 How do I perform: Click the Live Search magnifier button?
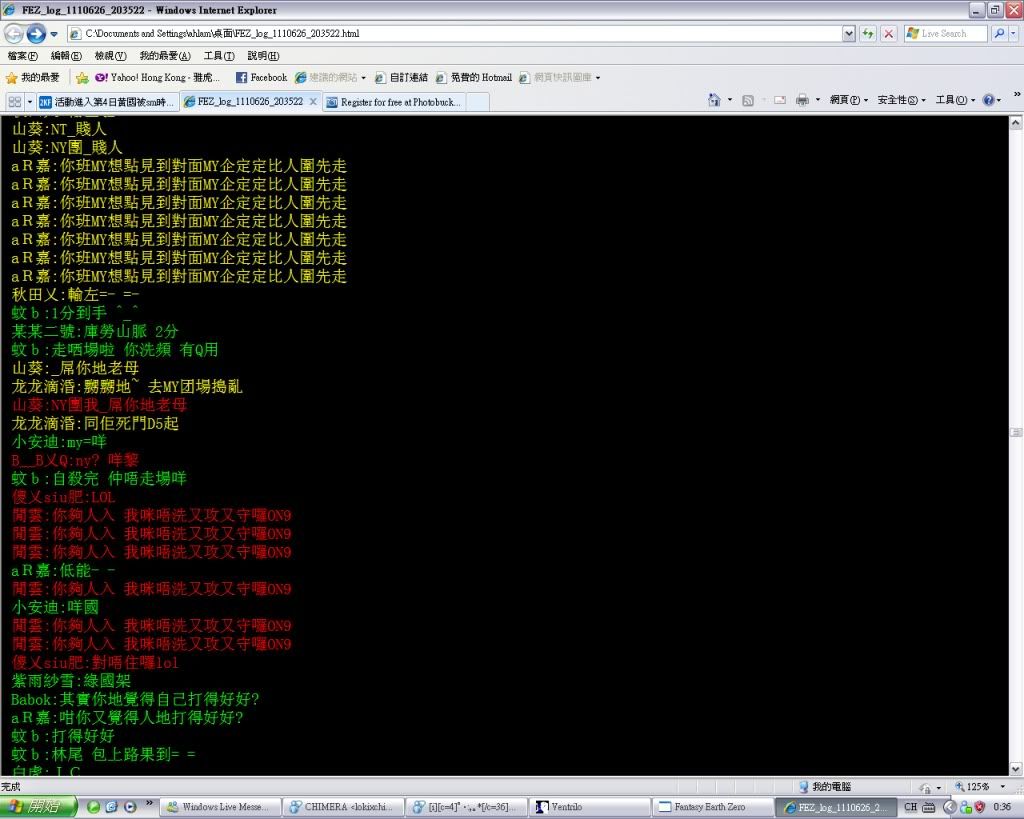tap(999, 33)
